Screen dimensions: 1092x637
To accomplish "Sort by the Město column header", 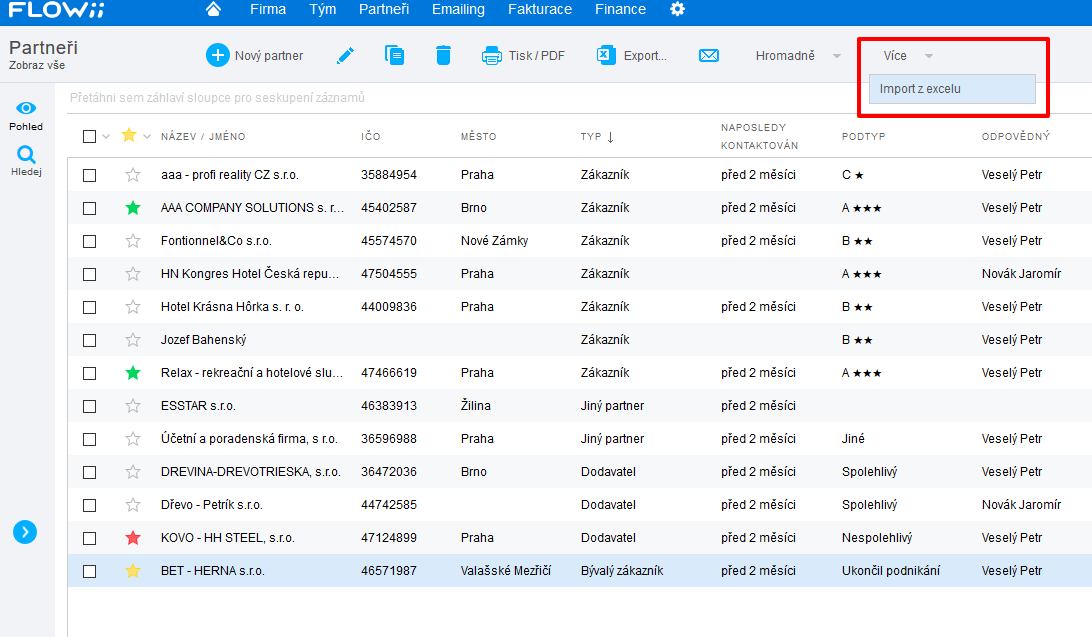I will point(478,136).
